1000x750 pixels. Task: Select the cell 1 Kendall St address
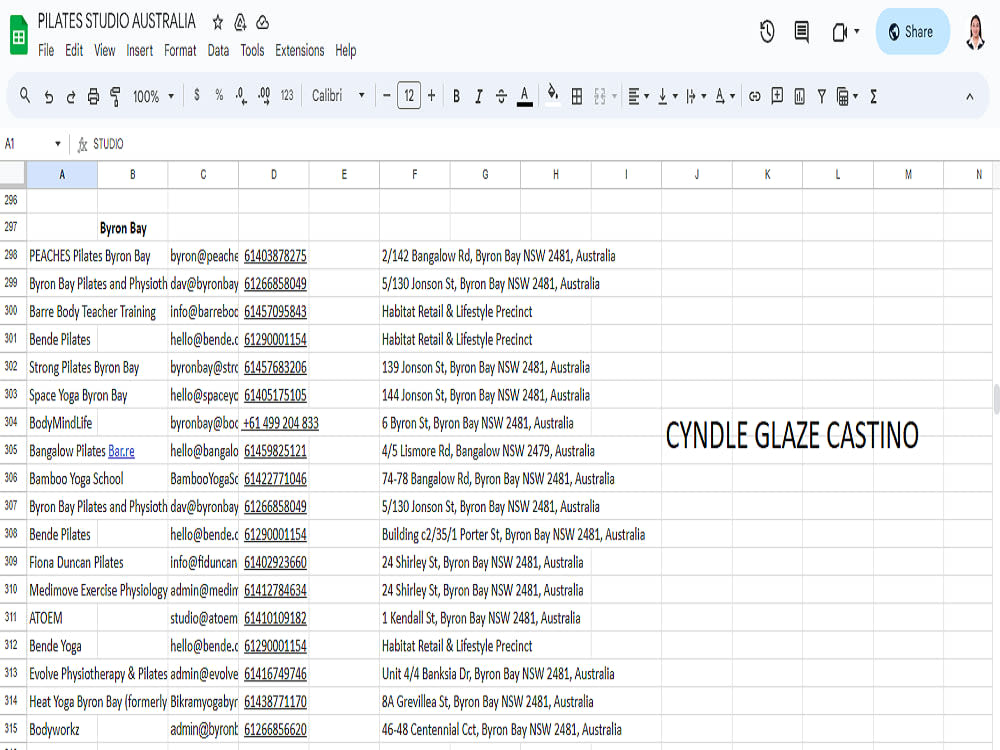(481, 618)
